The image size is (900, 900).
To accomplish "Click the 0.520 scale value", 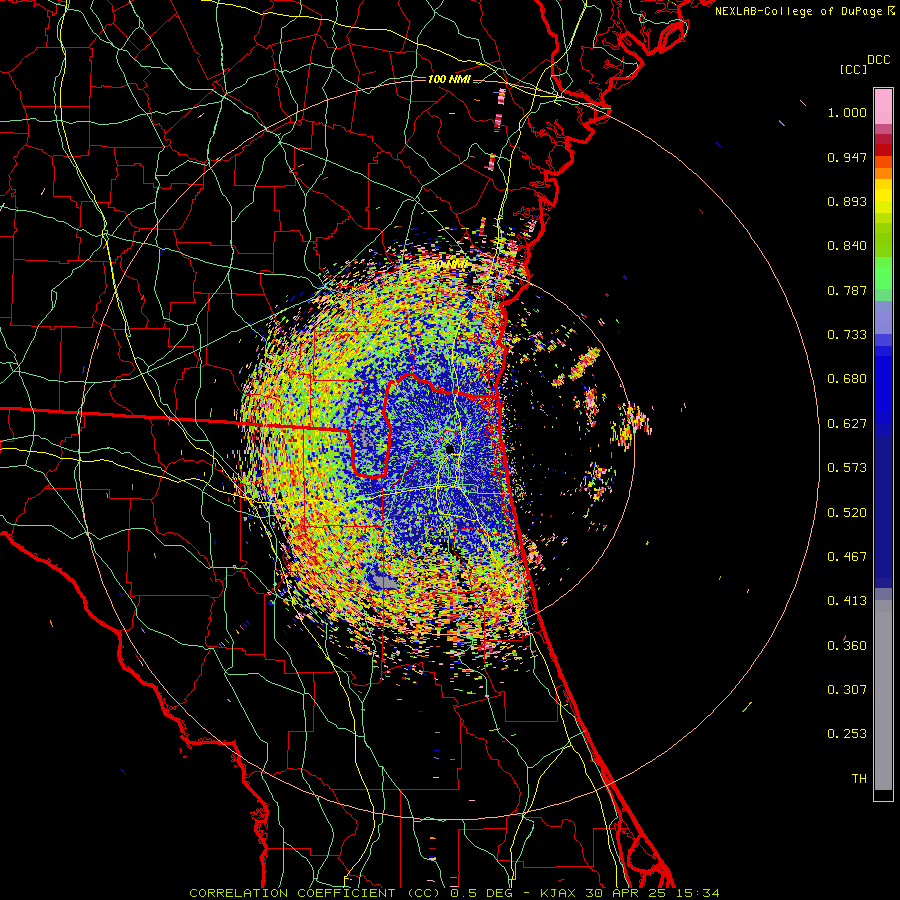I will pos(847,513).
